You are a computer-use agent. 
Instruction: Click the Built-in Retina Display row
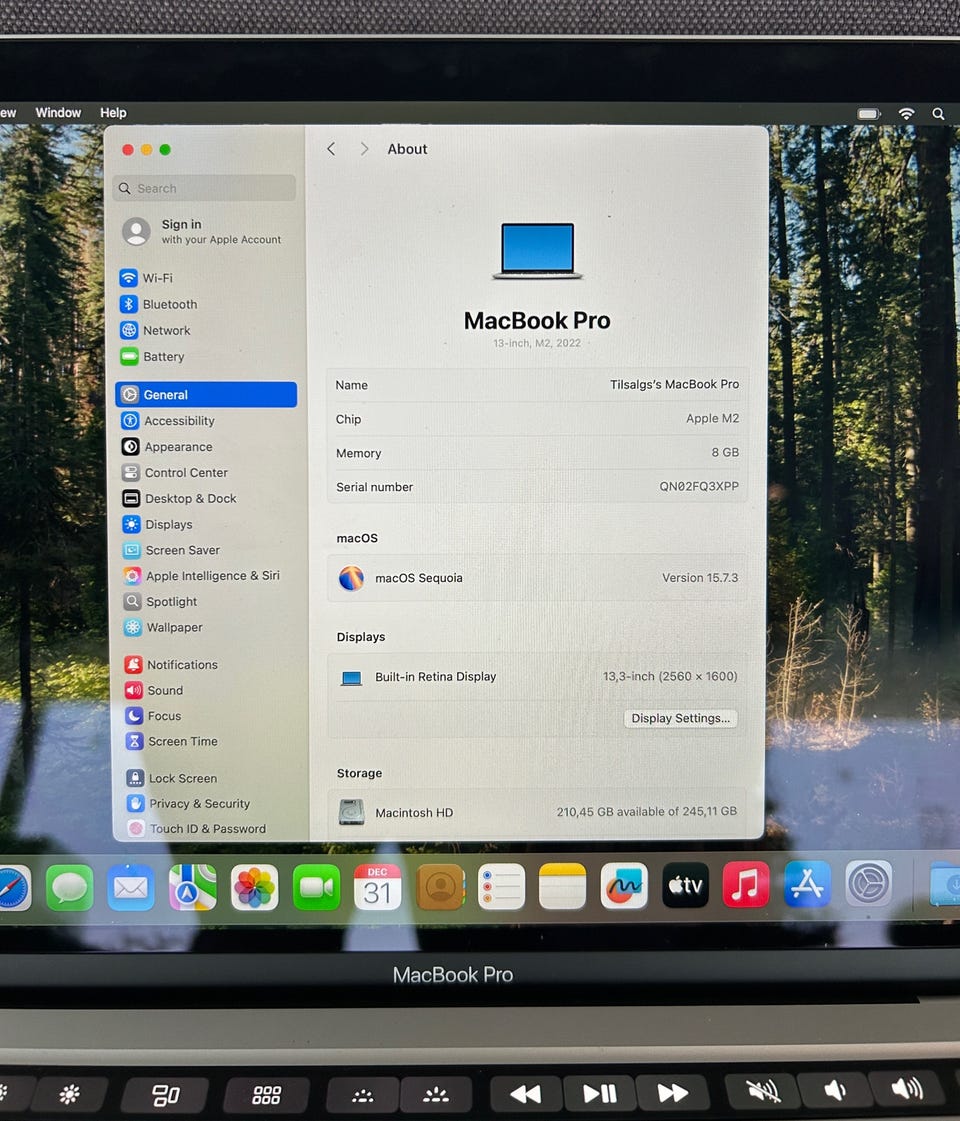pos(538,676)
